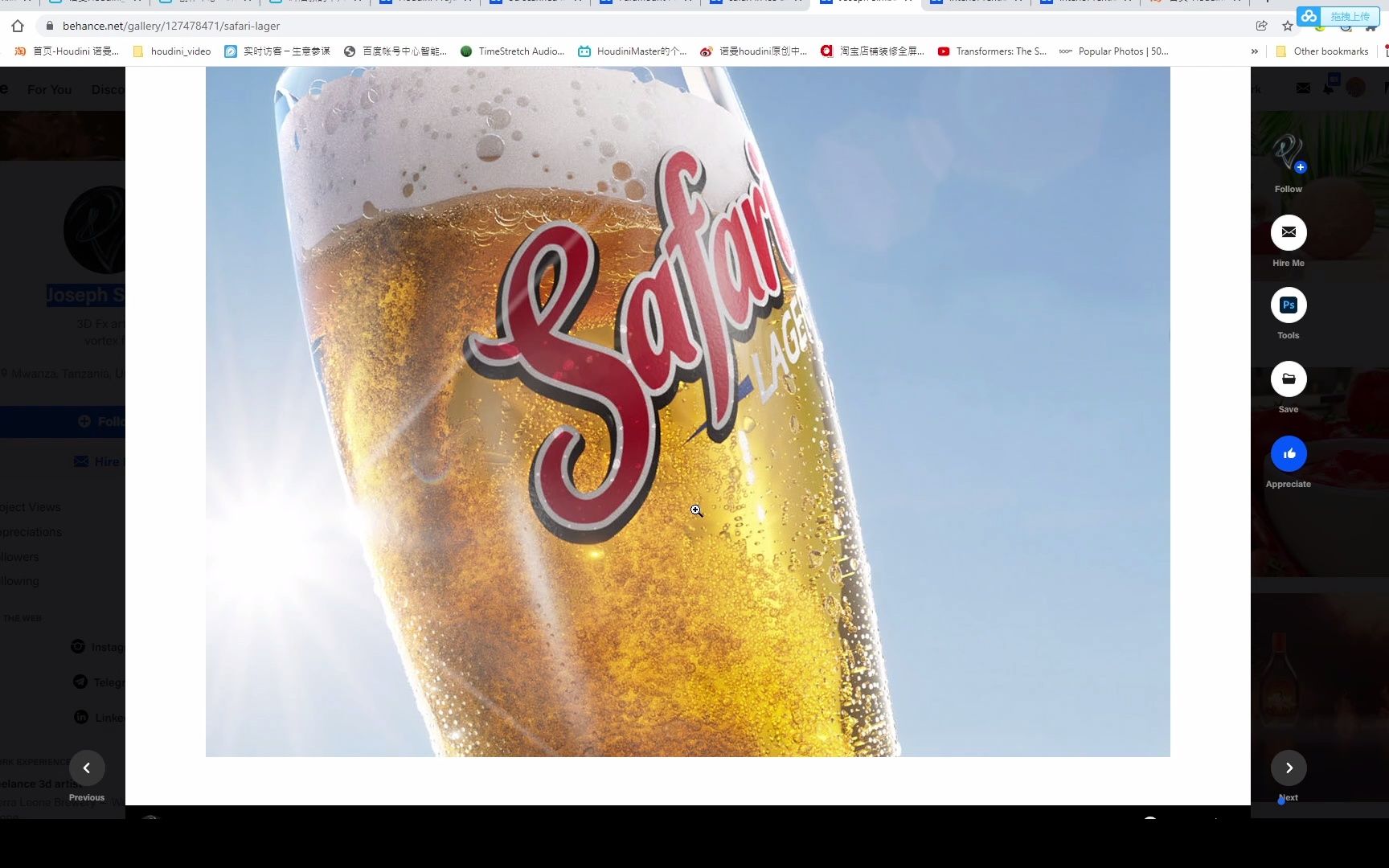Expand the hidden bookmarks chevron
The width and height of the screenshot is (1389, 868).
tap(1255, 51)
